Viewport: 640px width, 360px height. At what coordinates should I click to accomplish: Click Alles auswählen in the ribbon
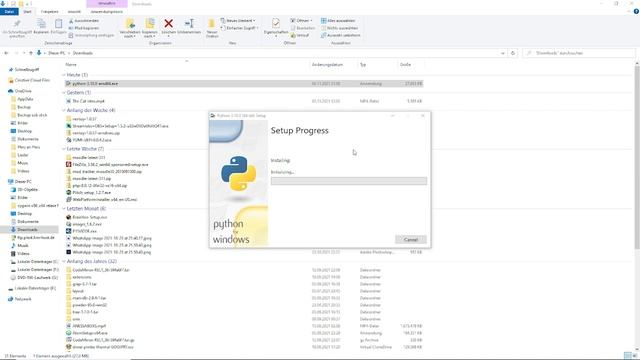338,20
